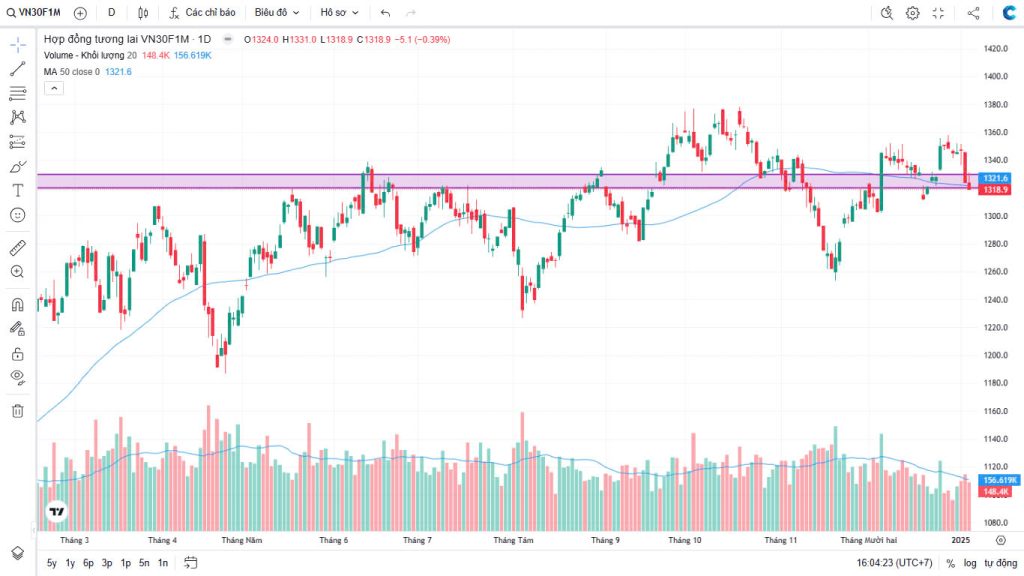Viewport: 1024px width, 576px height.
Task: Open the Fibonacci retracement tools
Action: pos(18,93)
